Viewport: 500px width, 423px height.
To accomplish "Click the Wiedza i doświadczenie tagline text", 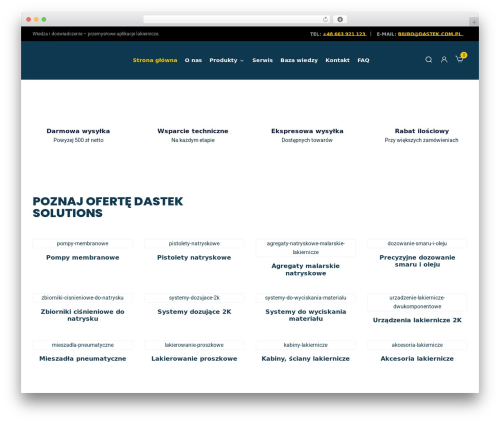I will point(96,34).
